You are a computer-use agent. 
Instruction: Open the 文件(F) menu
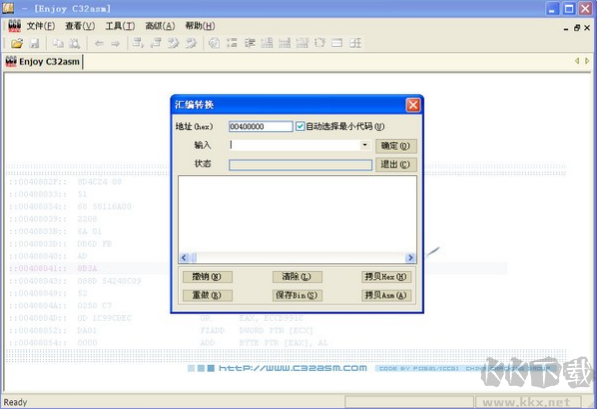pos(41,26)
